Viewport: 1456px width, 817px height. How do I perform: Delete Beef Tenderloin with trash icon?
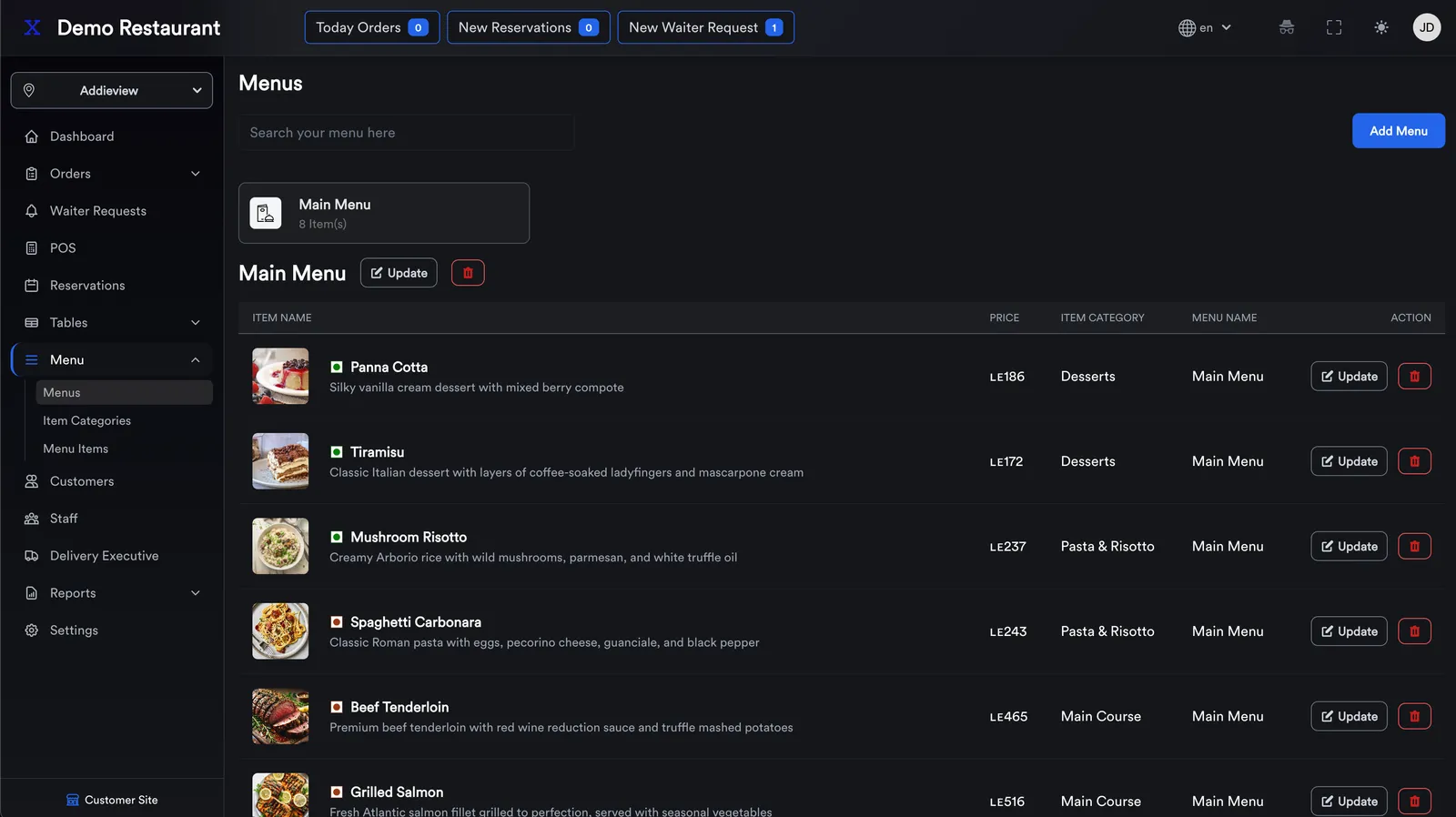point(1414,717)
